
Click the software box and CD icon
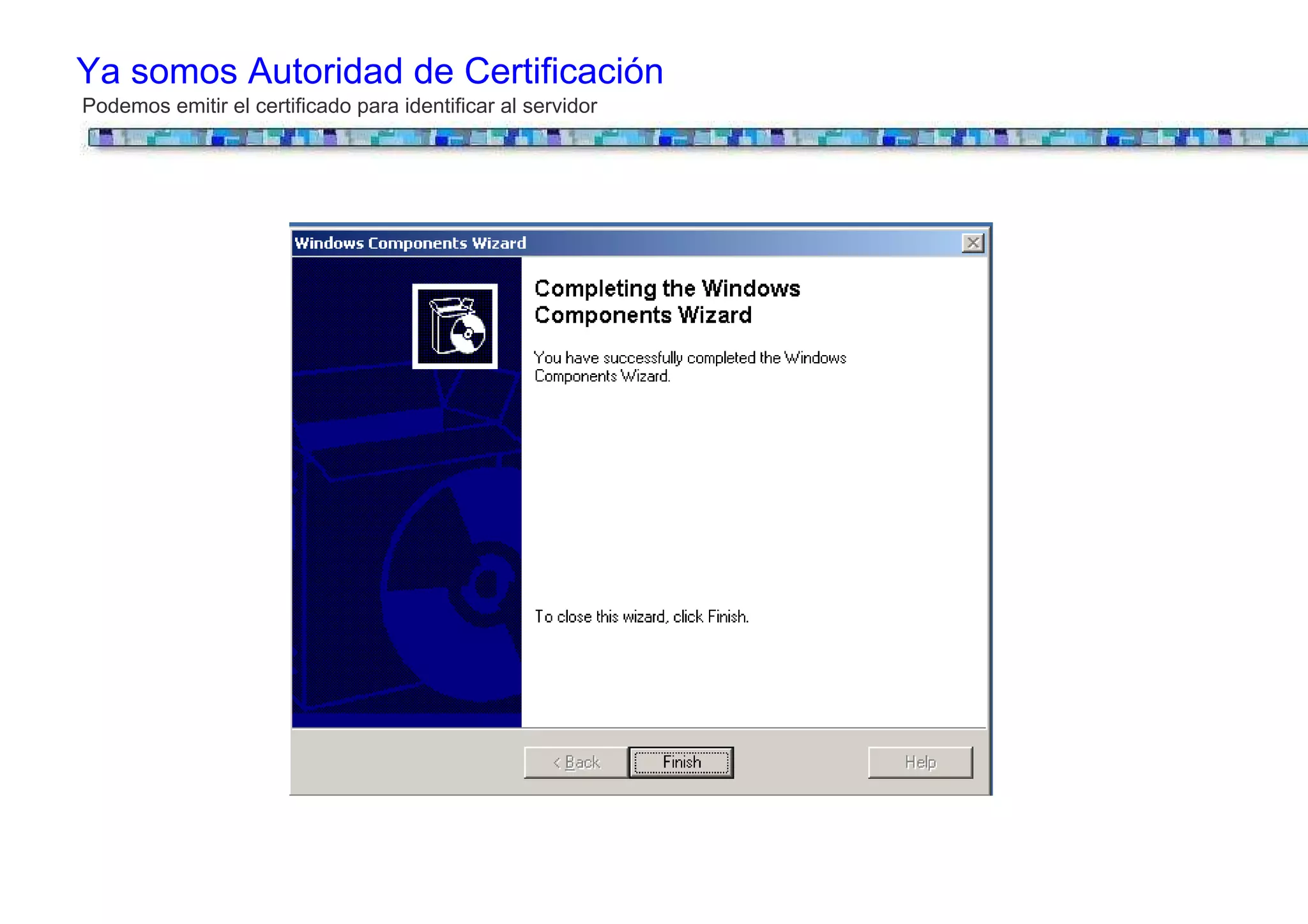(455, 326)
